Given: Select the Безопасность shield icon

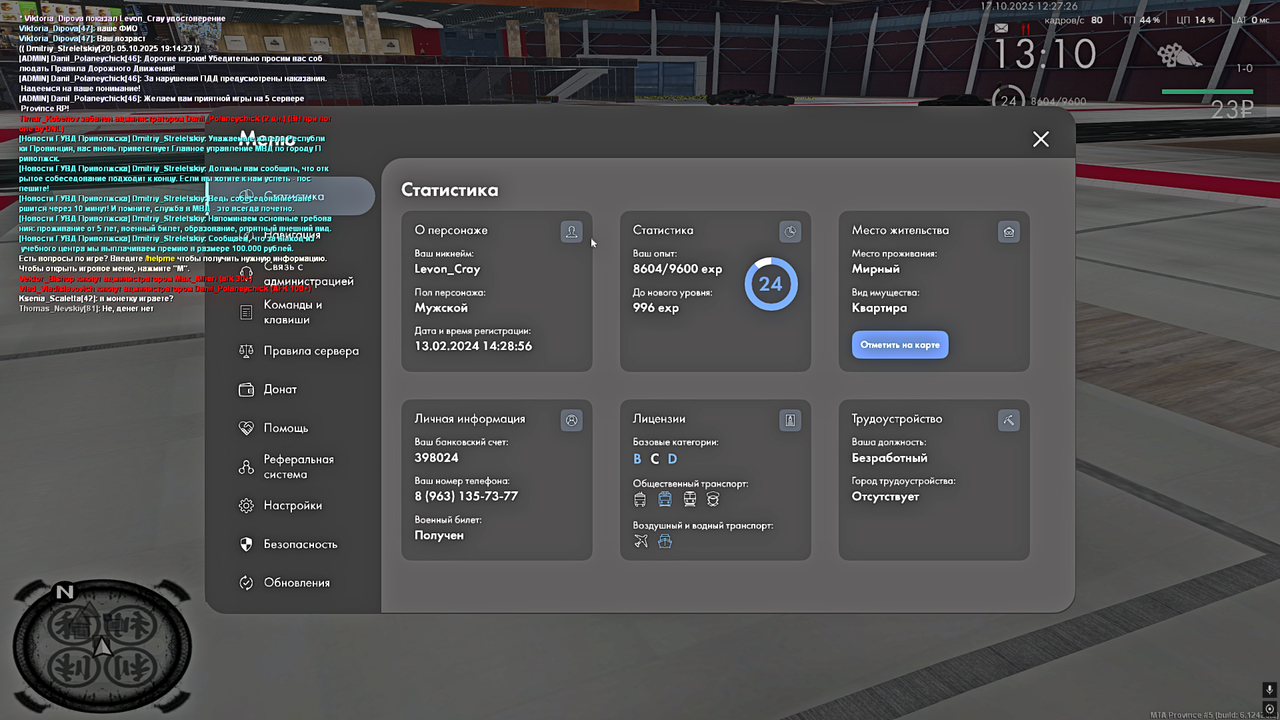Looking at the screenshot, I should (x=246, y=544).
